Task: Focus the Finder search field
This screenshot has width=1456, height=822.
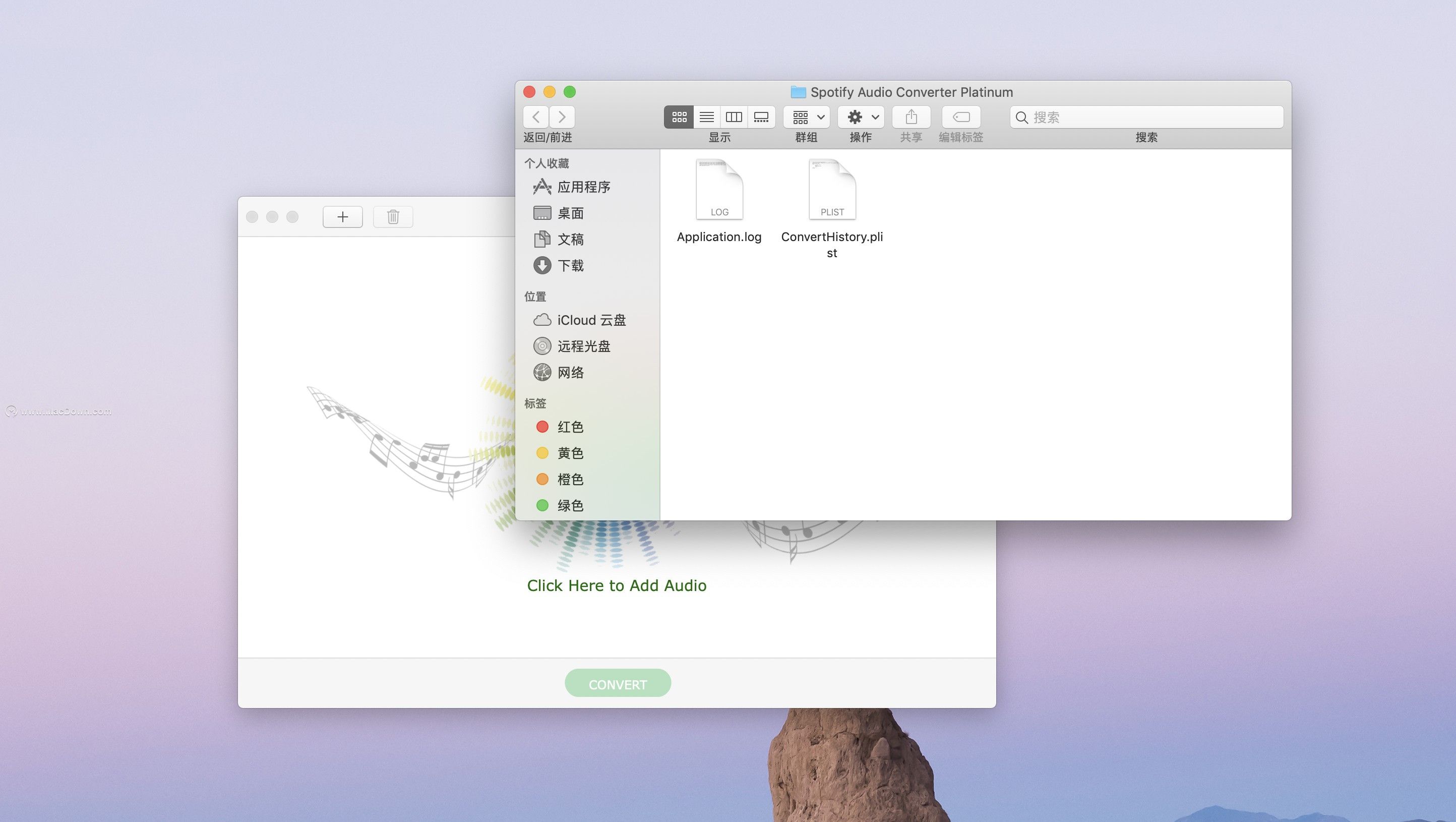Action: coord(1147,117)
